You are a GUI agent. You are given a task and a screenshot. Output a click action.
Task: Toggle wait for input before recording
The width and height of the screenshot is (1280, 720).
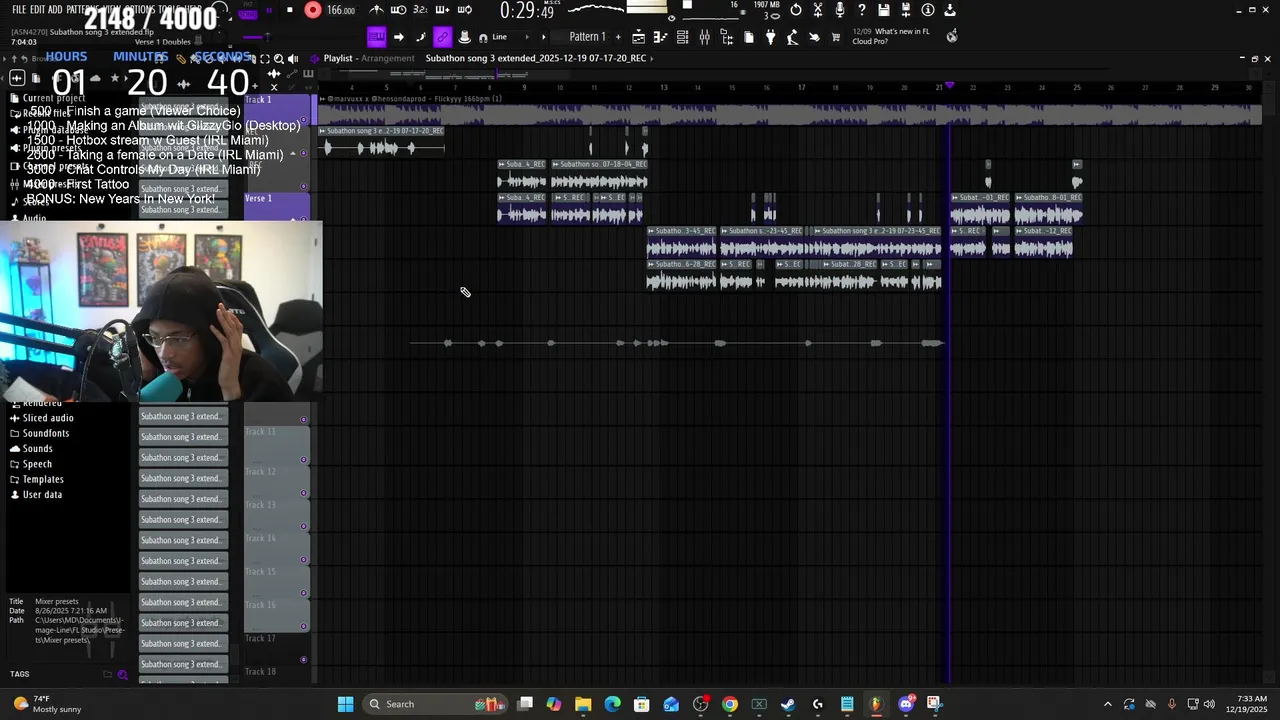pos(399,10)
